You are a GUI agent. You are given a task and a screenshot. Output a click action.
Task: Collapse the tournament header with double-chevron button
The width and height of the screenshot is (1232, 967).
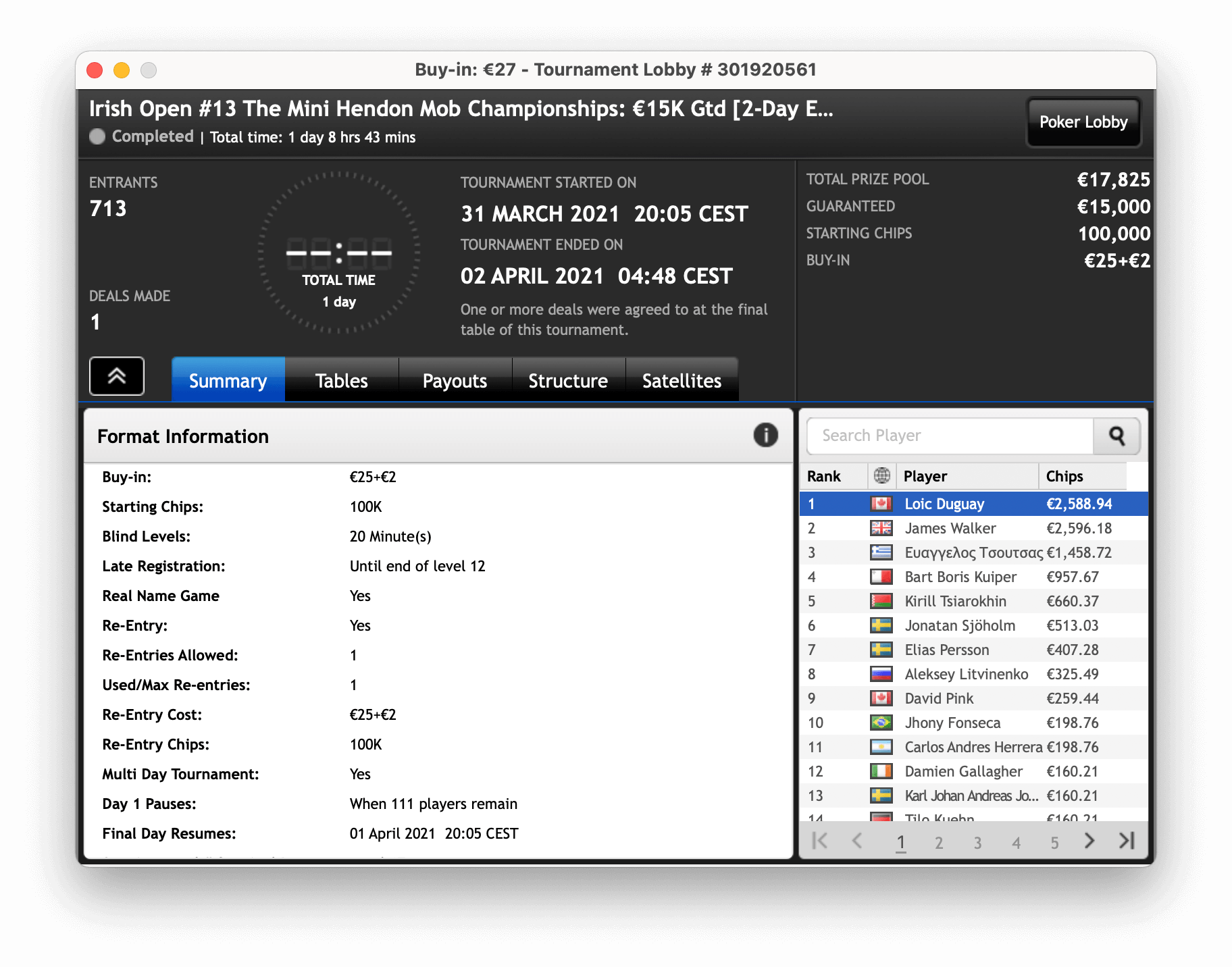117,376
